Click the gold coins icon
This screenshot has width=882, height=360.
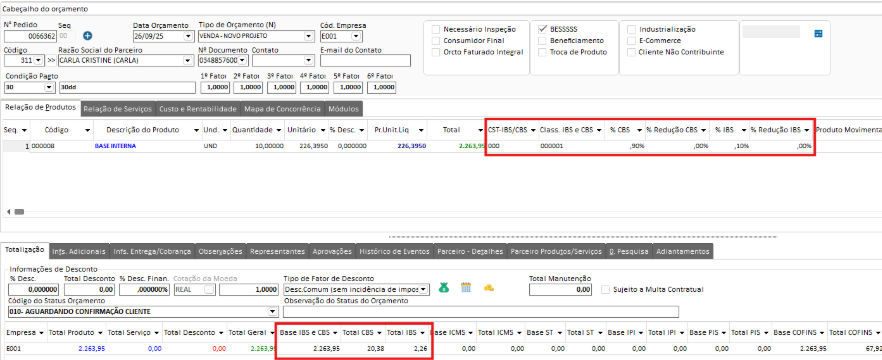[x=489, y=287]
